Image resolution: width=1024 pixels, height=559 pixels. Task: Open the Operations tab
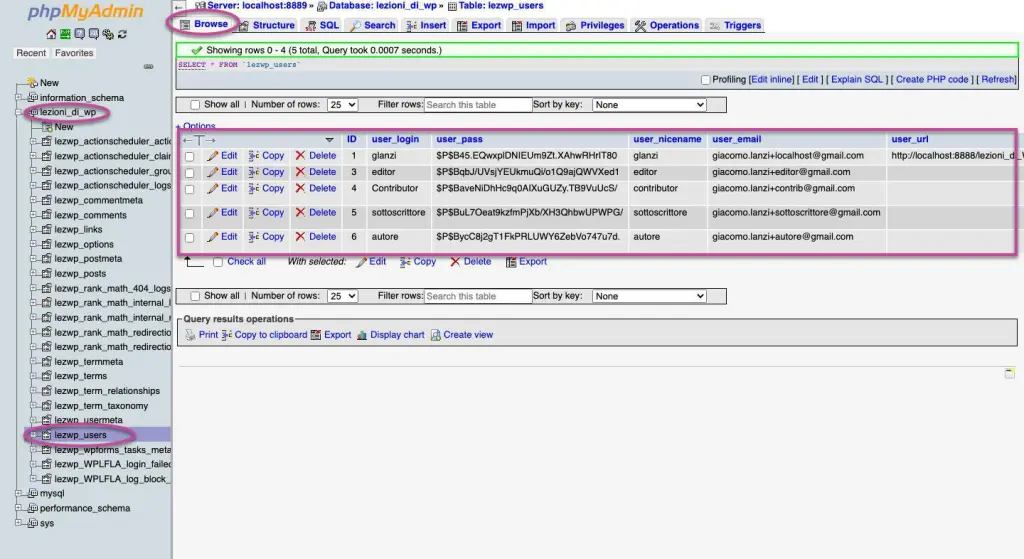click(x=667, y=25)
